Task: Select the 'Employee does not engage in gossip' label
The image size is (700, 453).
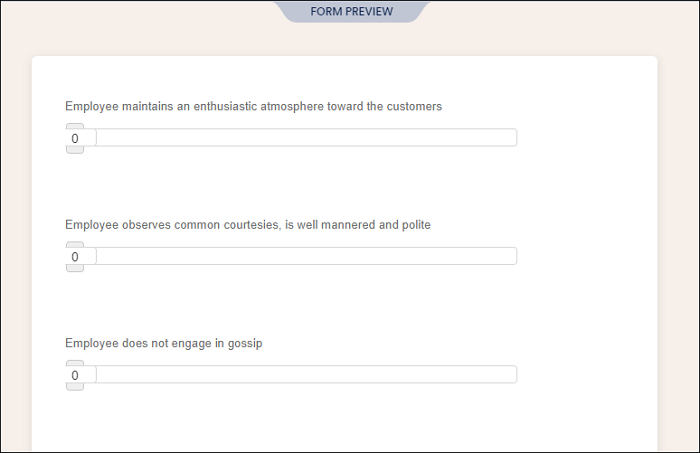Action: point(164,343)
